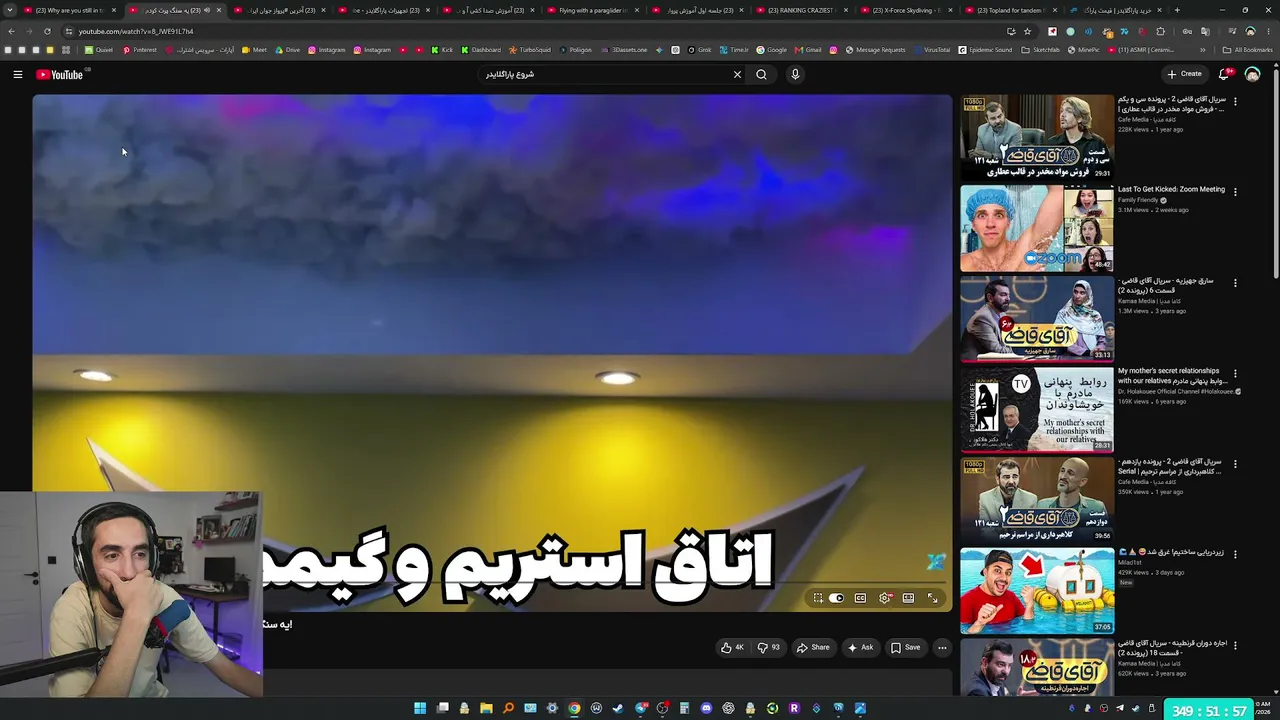Expand the All Bookmarks folder
Image resolution: width=1280 pixels, height=720 pixels.
1248,50
